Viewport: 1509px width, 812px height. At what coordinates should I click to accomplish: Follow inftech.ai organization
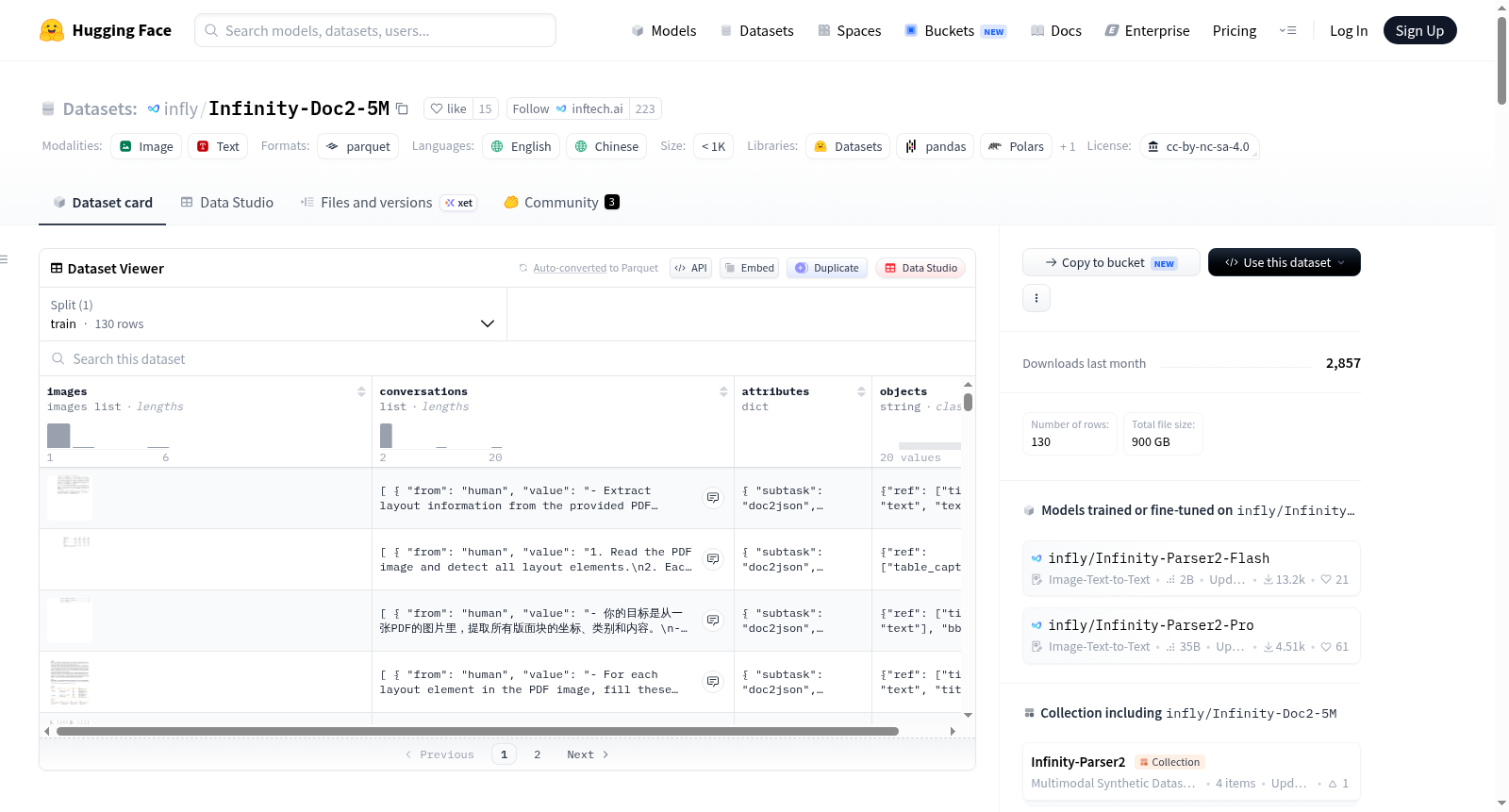(568, 108)
